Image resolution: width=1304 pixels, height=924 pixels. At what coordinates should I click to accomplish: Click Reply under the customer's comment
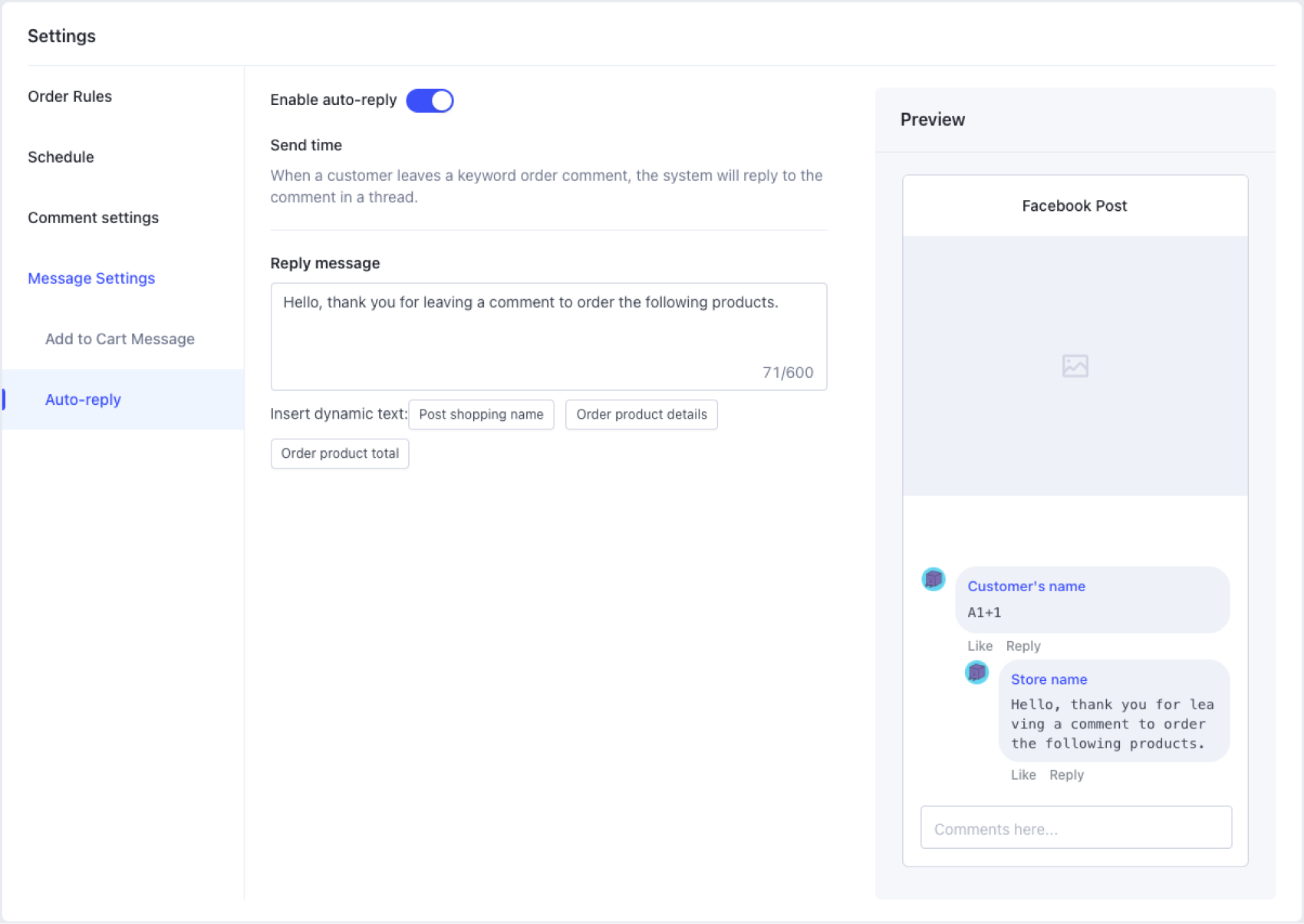coord(1022,646)
